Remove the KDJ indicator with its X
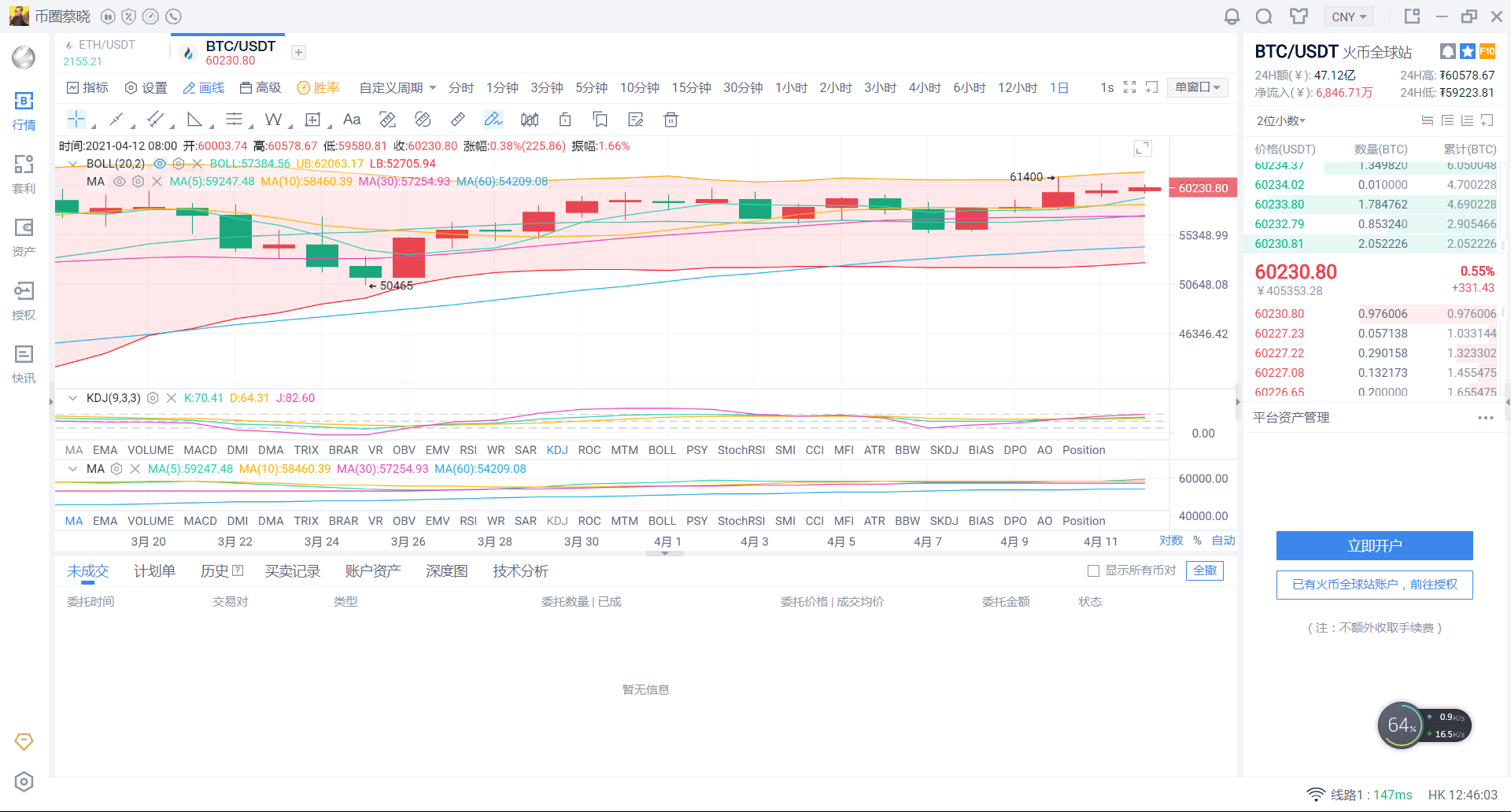The height and width of the screenshot is (812, 1511). [x=172, y=398]
